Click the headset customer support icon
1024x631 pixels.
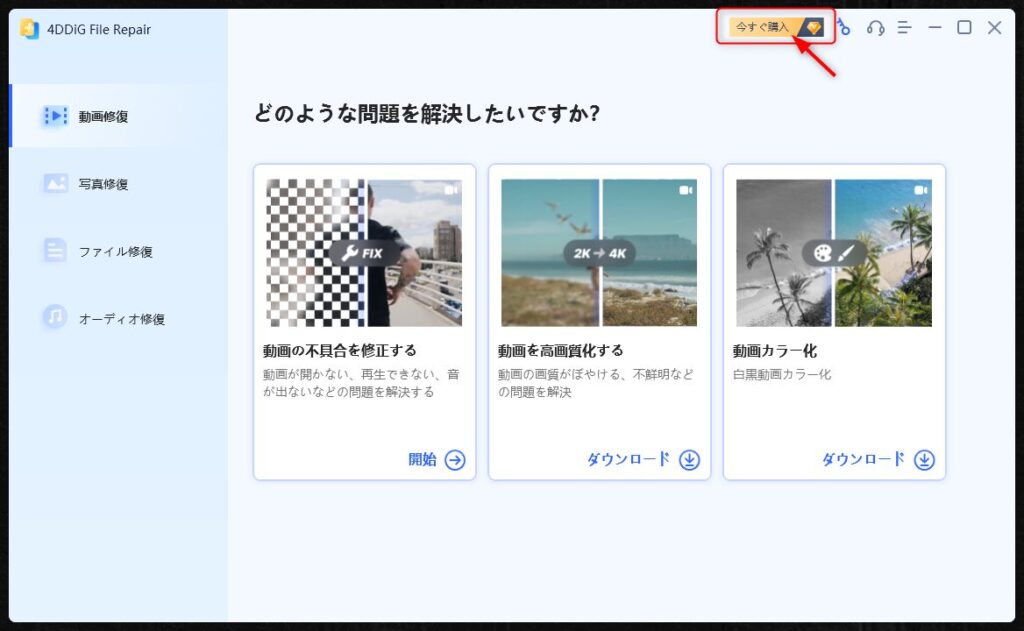tap(874, 28)
